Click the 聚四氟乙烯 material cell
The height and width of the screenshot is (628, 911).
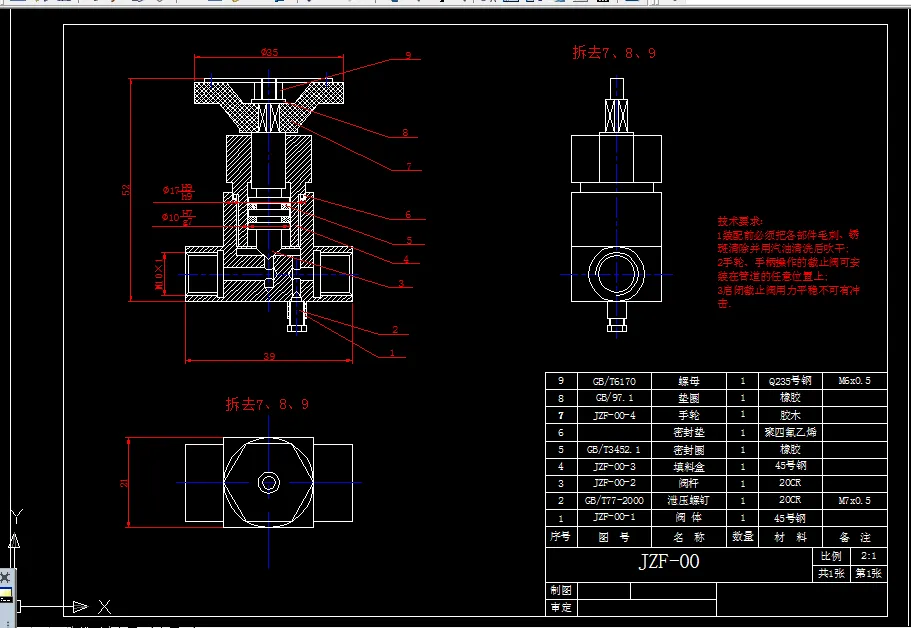790,432
